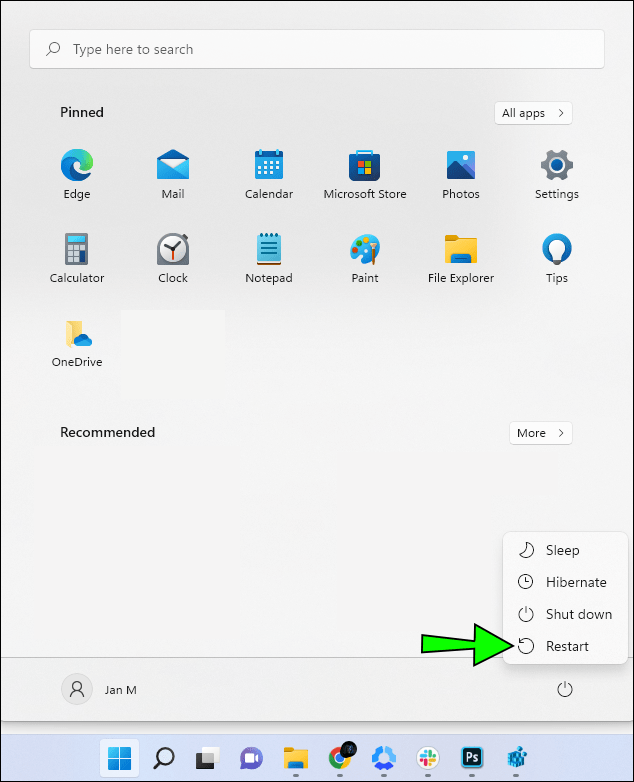Click the Windows Start button on taskbar
This screenshot has height=782, width=634.
coord(120,758)
